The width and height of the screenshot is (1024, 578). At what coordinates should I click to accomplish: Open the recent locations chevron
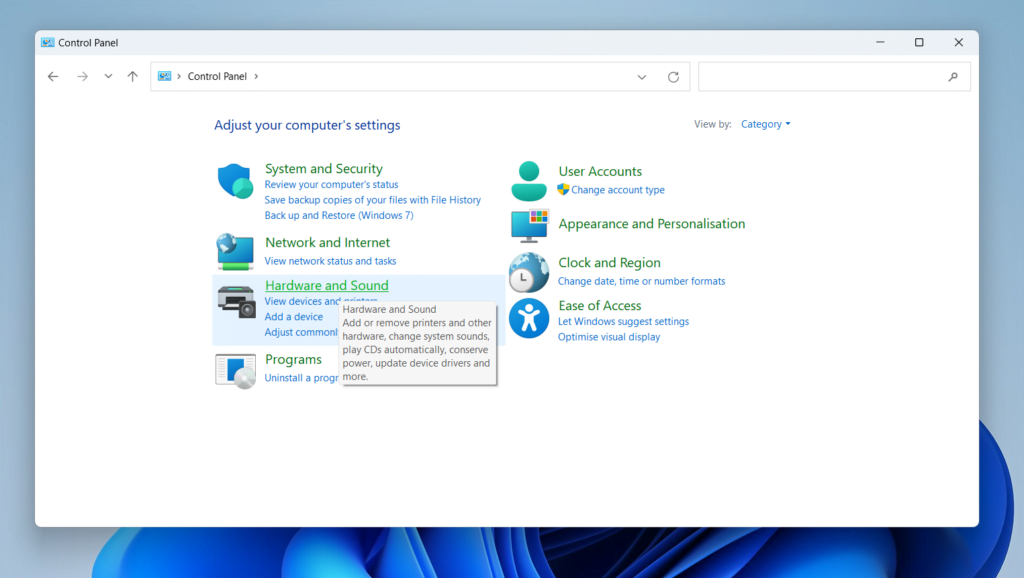click(x=108, y=77)
